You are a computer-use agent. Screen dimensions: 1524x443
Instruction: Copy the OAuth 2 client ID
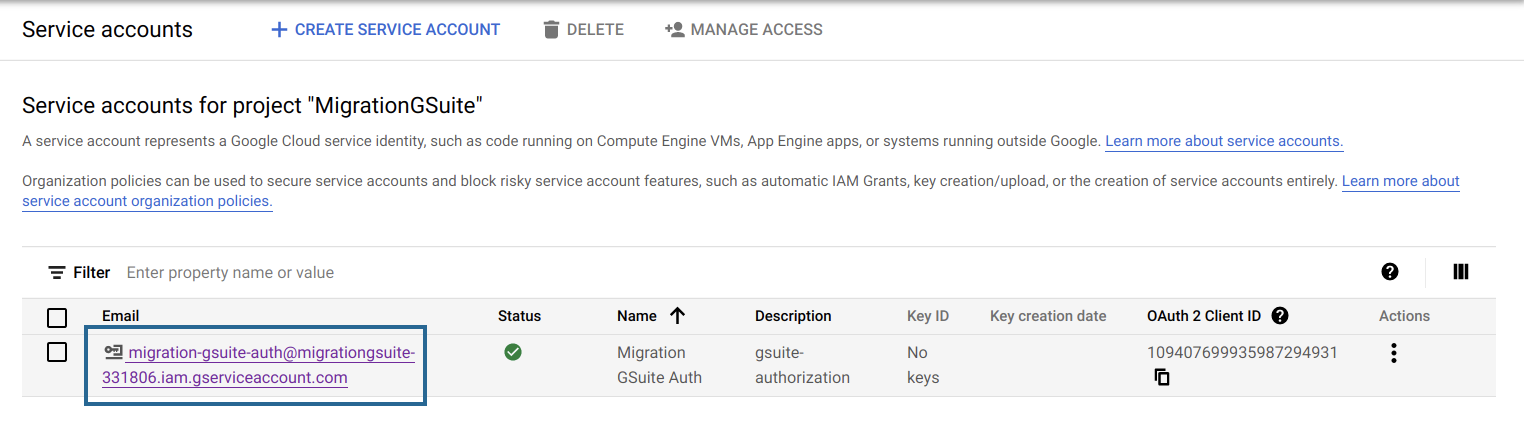(x=1162, y=378)
